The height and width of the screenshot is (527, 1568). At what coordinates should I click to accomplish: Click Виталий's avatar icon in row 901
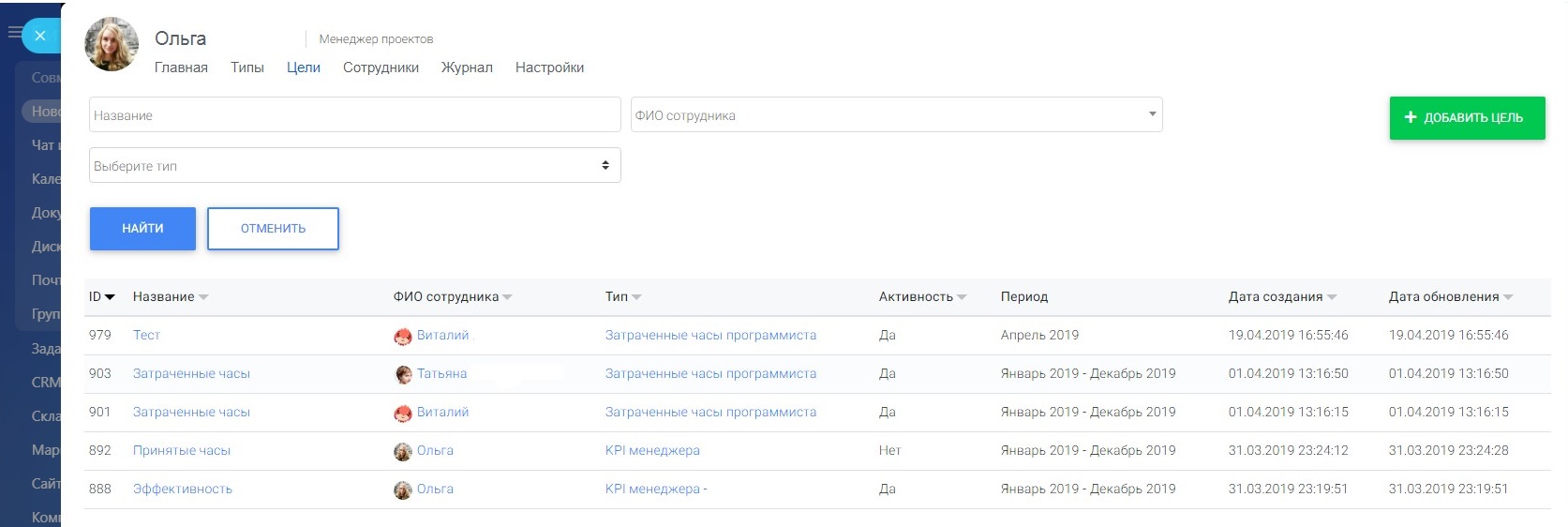403,414
